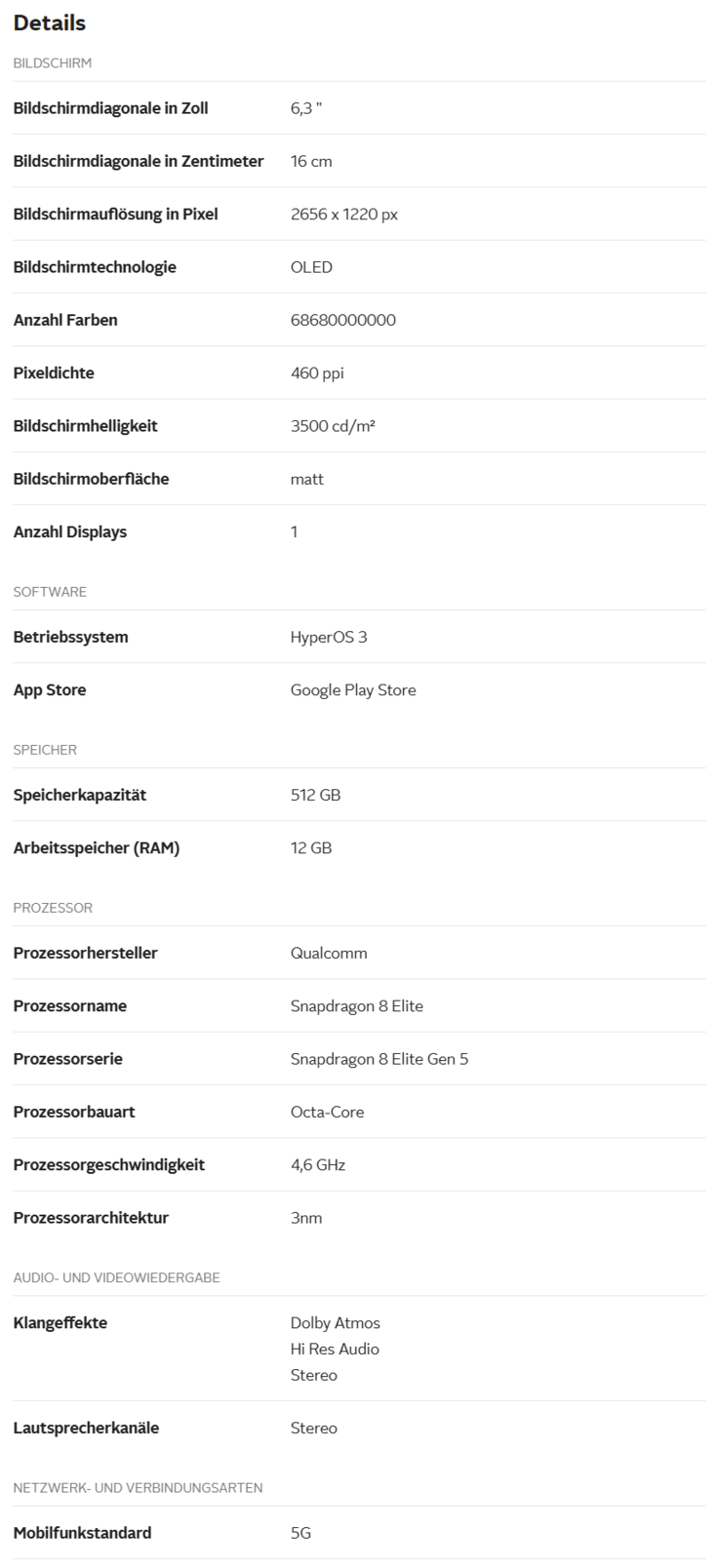Click the Qualcomm manufacturer value

(329, 953)
